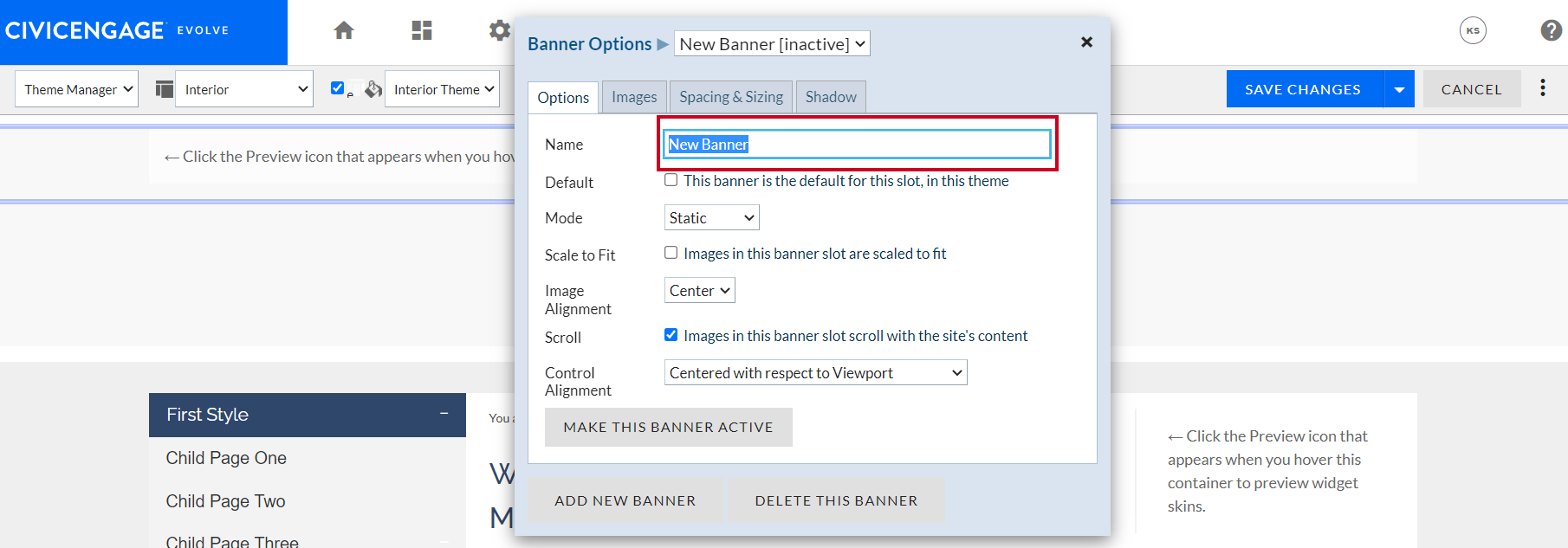Open the New Banner [inactive] selector
Screen dimensions: 1568x548
(x=772, y=44)
